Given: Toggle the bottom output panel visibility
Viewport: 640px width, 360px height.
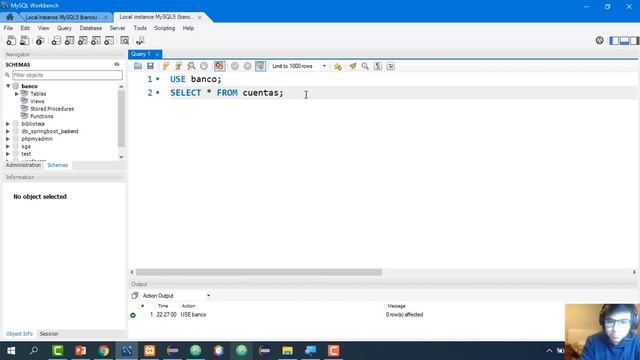Looking at the screenshot, I should (x=624, y=41).
